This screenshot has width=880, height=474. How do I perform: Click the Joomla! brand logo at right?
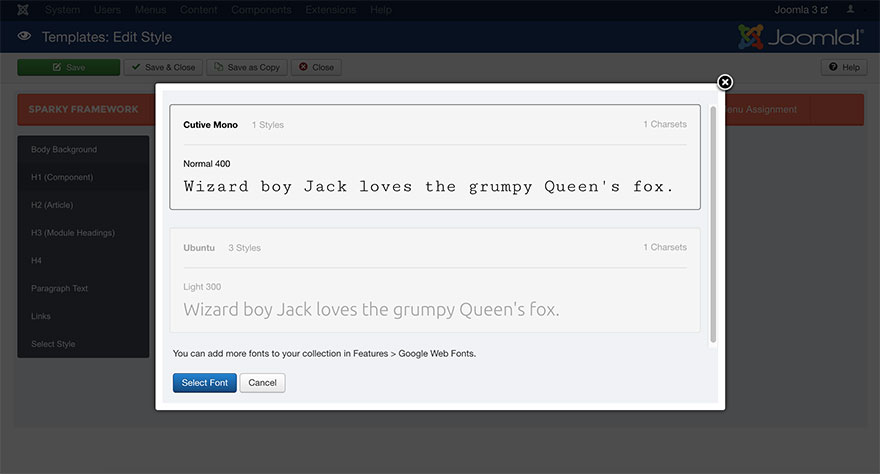(x=801, y=37)
